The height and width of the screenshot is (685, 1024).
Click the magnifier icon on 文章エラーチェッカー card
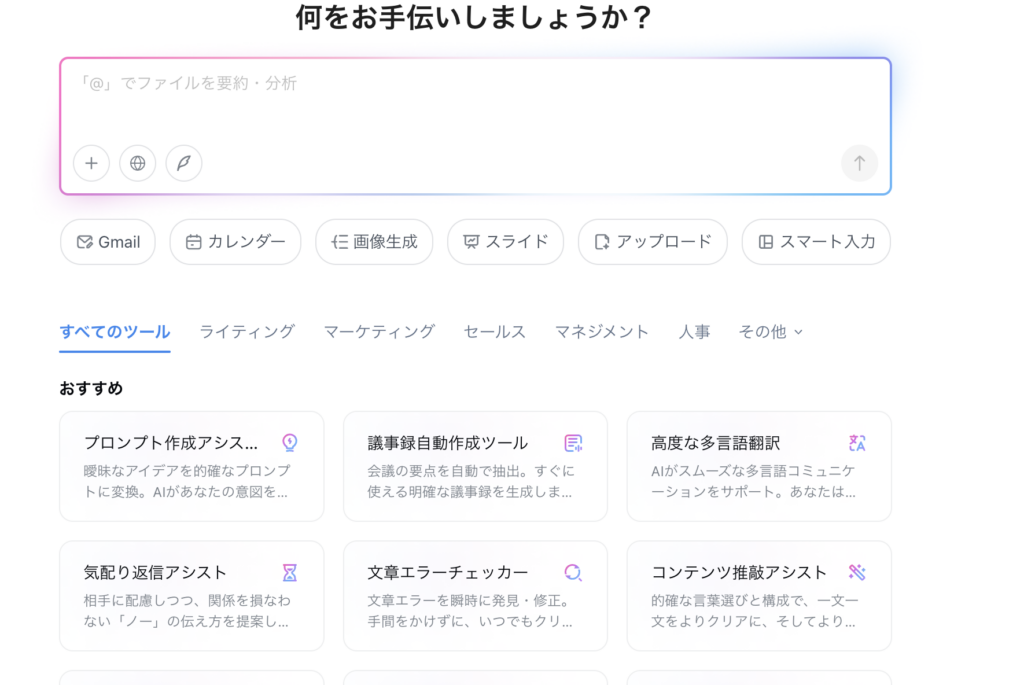point(573,573)
